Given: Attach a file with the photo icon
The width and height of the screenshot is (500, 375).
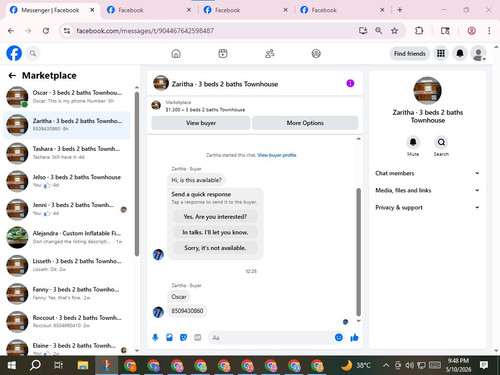Looking at the screenshot, I should [x=169, y=338].
